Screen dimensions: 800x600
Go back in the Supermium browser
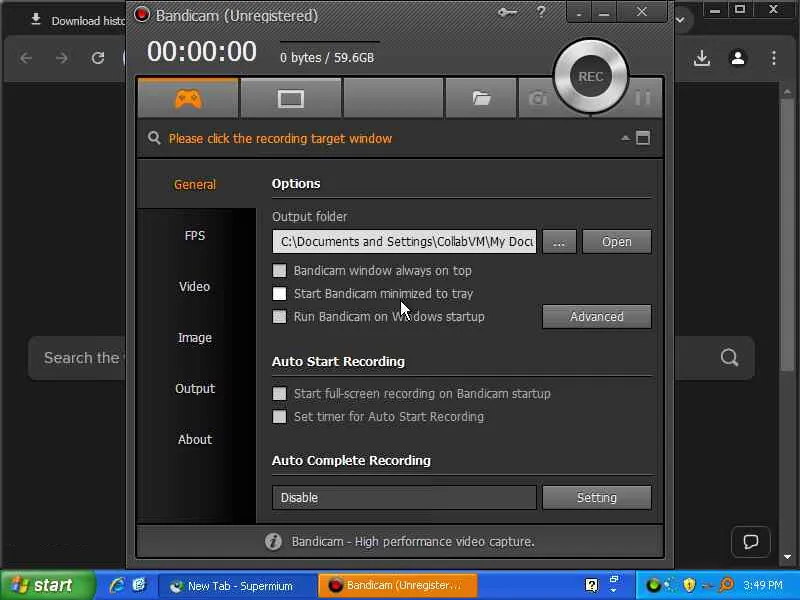point(26,58)
